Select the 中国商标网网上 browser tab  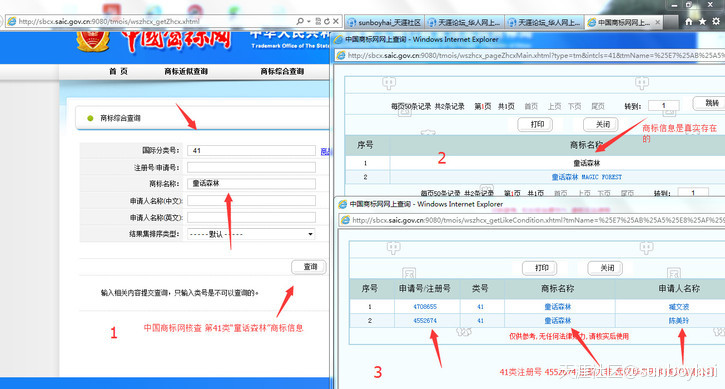click(624, 22)
